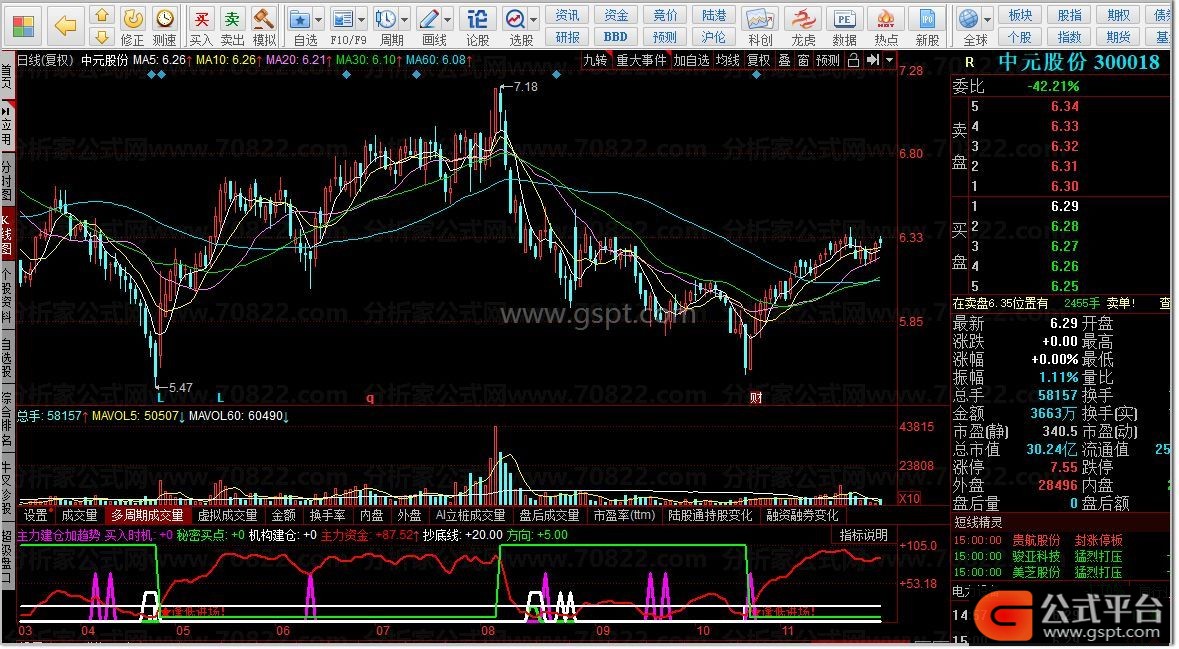Viewport: 1179px width, 649px height.
Task: Toggle 复权 price adjustment
Action: 759,60
